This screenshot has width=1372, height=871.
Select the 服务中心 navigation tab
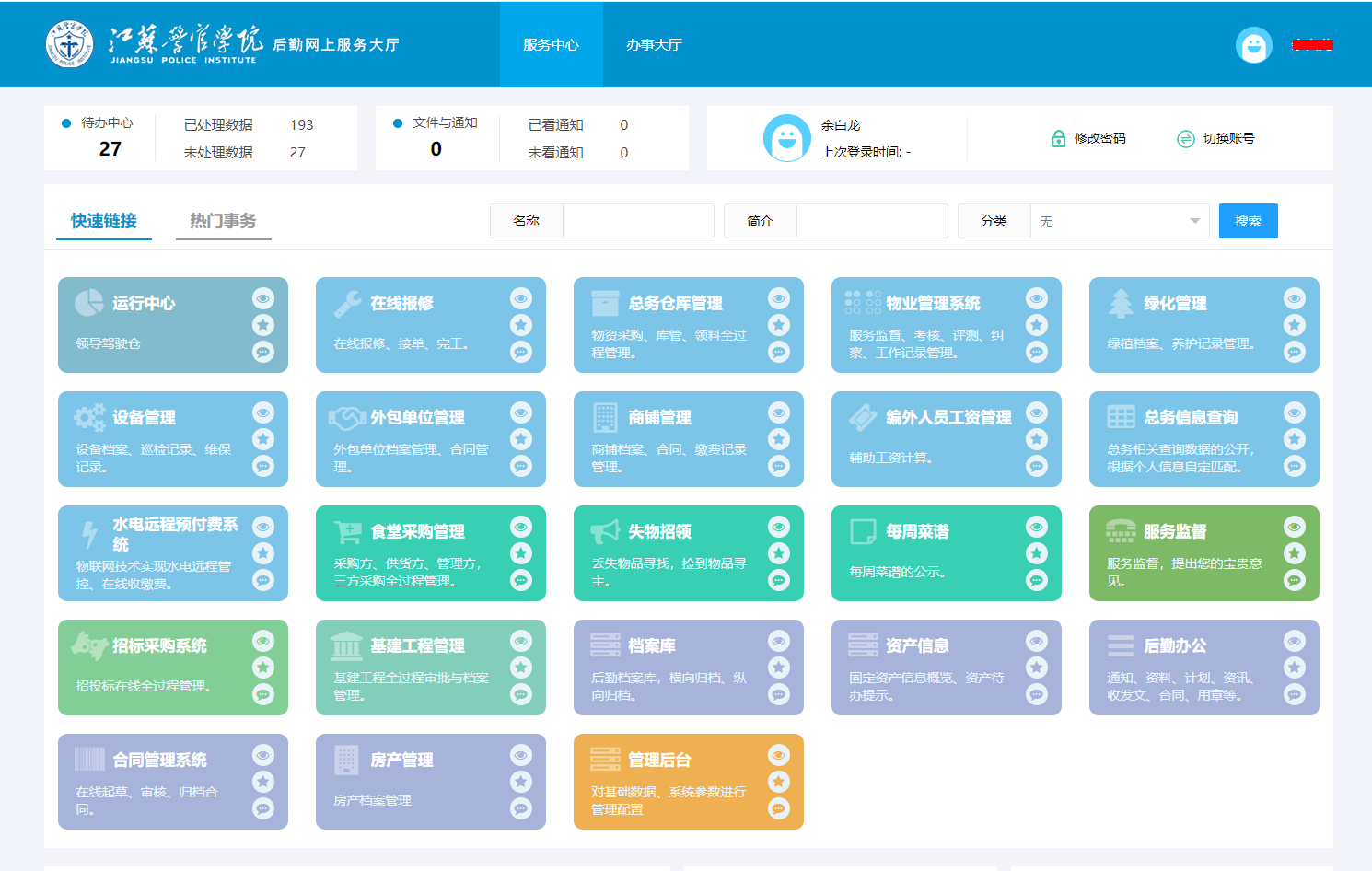point(551,45)
